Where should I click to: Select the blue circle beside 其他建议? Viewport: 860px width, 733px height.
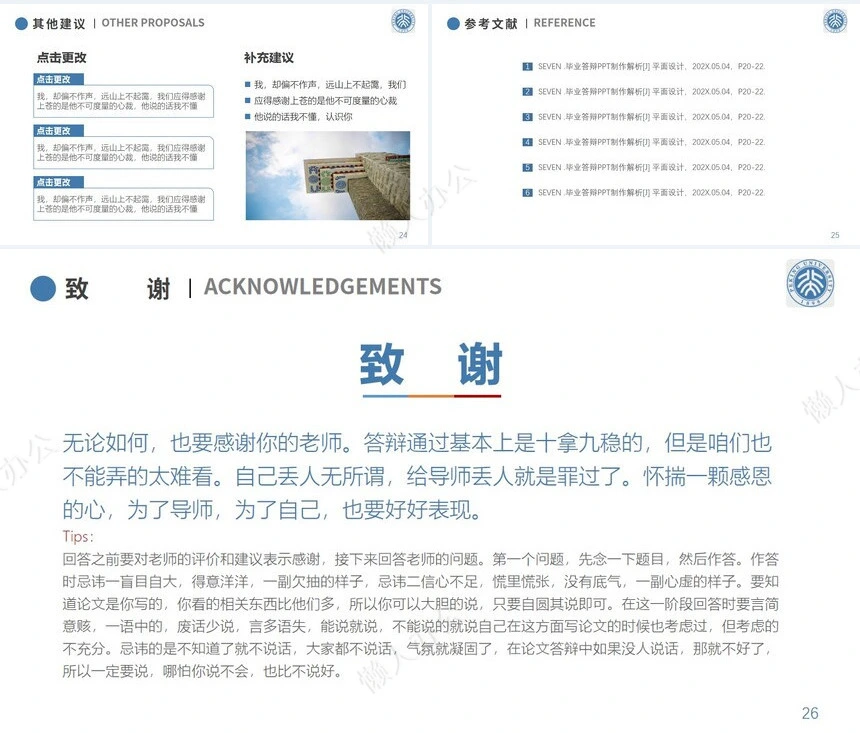click(x=21, y=23)
